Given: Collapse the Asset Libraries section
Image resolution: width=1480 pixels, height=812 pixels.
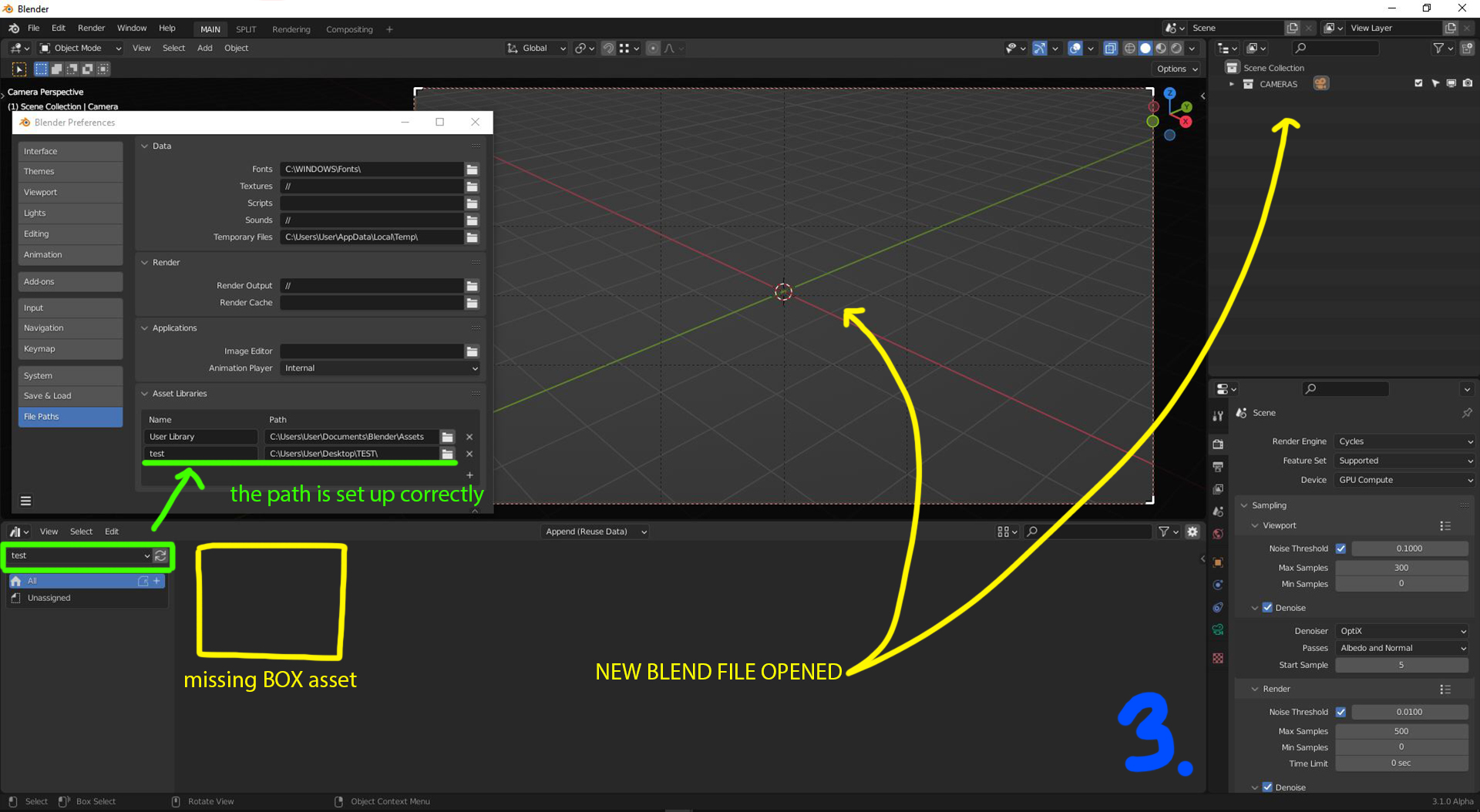Looking at the screenshot, I should point(144,394).
